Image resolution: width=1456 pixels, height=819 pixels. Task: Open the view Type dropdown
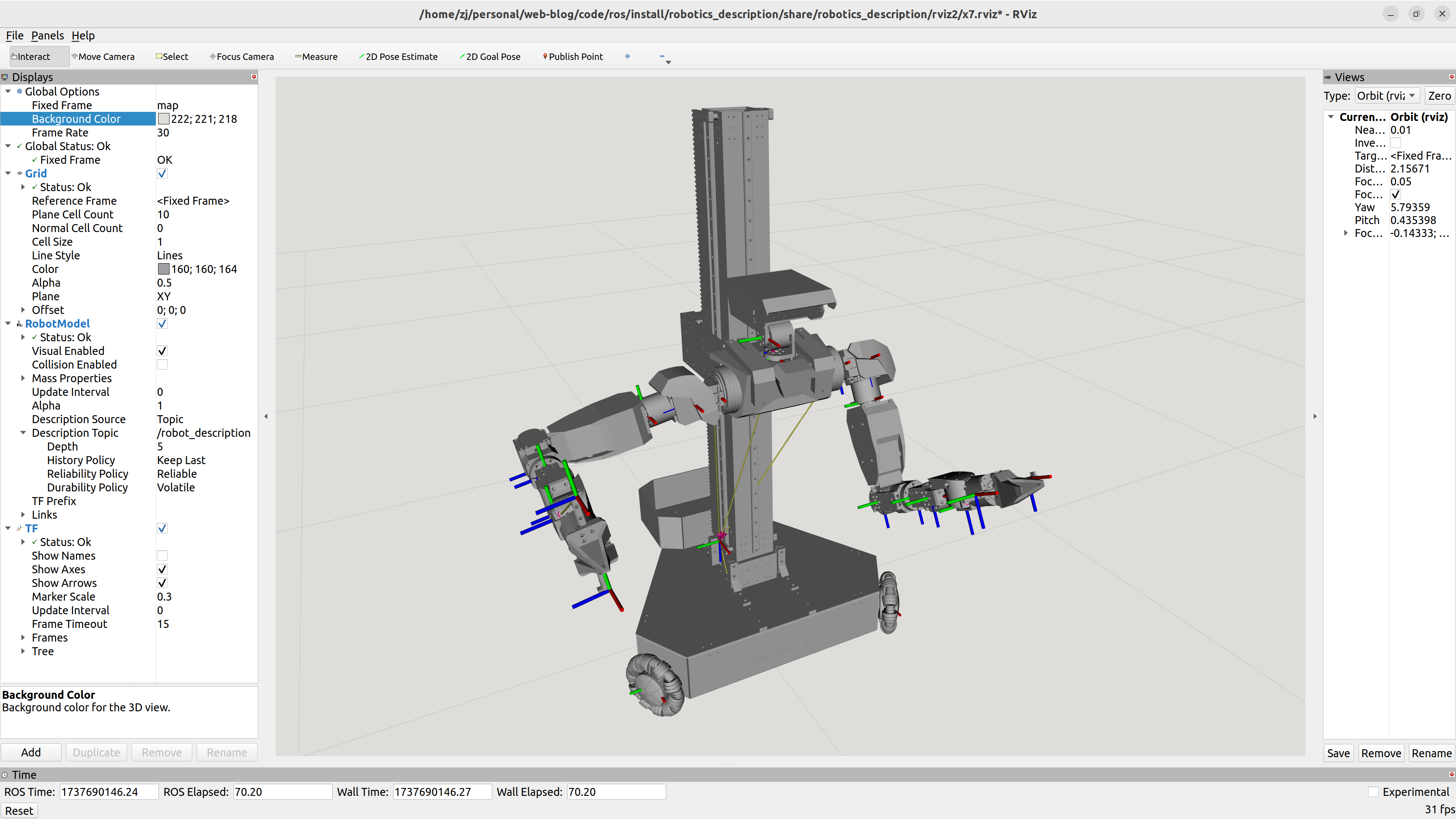(x=1387, y=96)
